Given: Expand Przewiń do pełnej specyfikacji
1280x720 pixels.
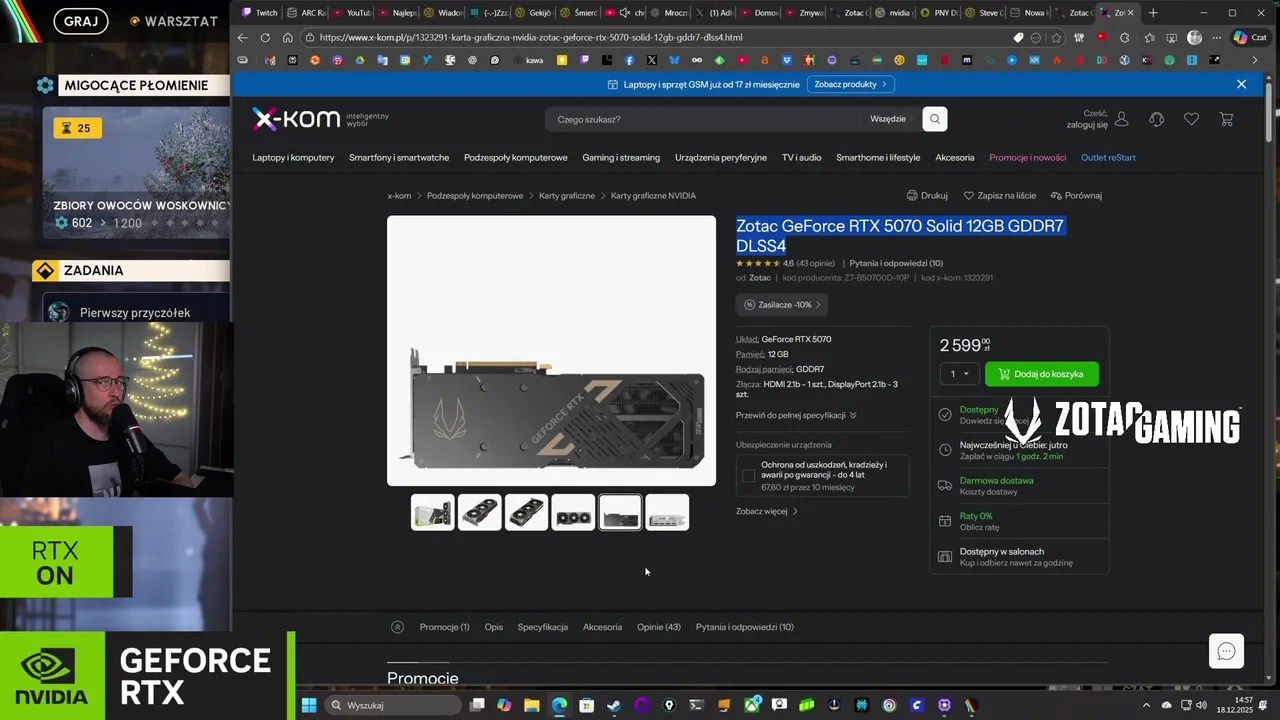Looking at the screenshot, I should click(796, 415).
